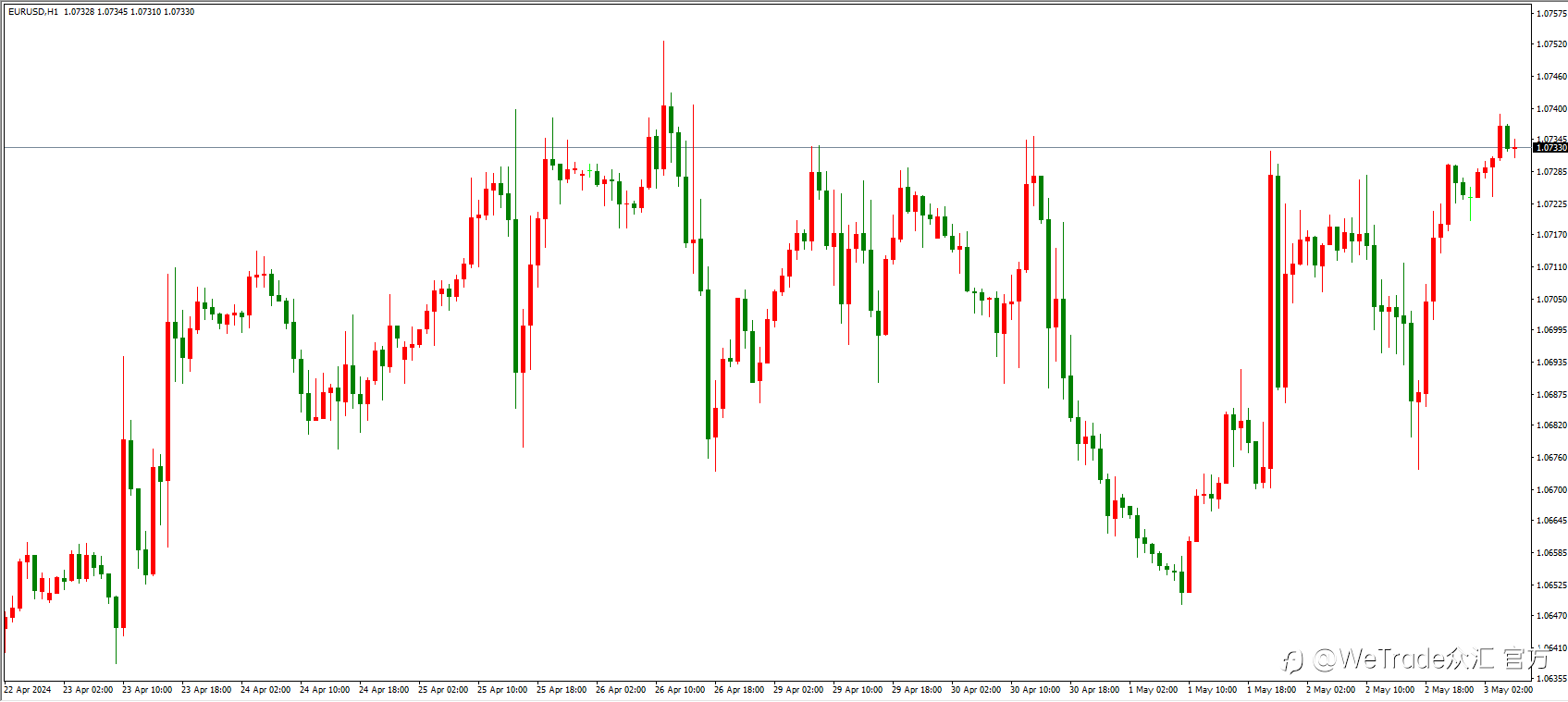Click the 1.07050 price axis label
Image resolution: width=1568 pixels, height=702 pixels.
point(1551,300)
